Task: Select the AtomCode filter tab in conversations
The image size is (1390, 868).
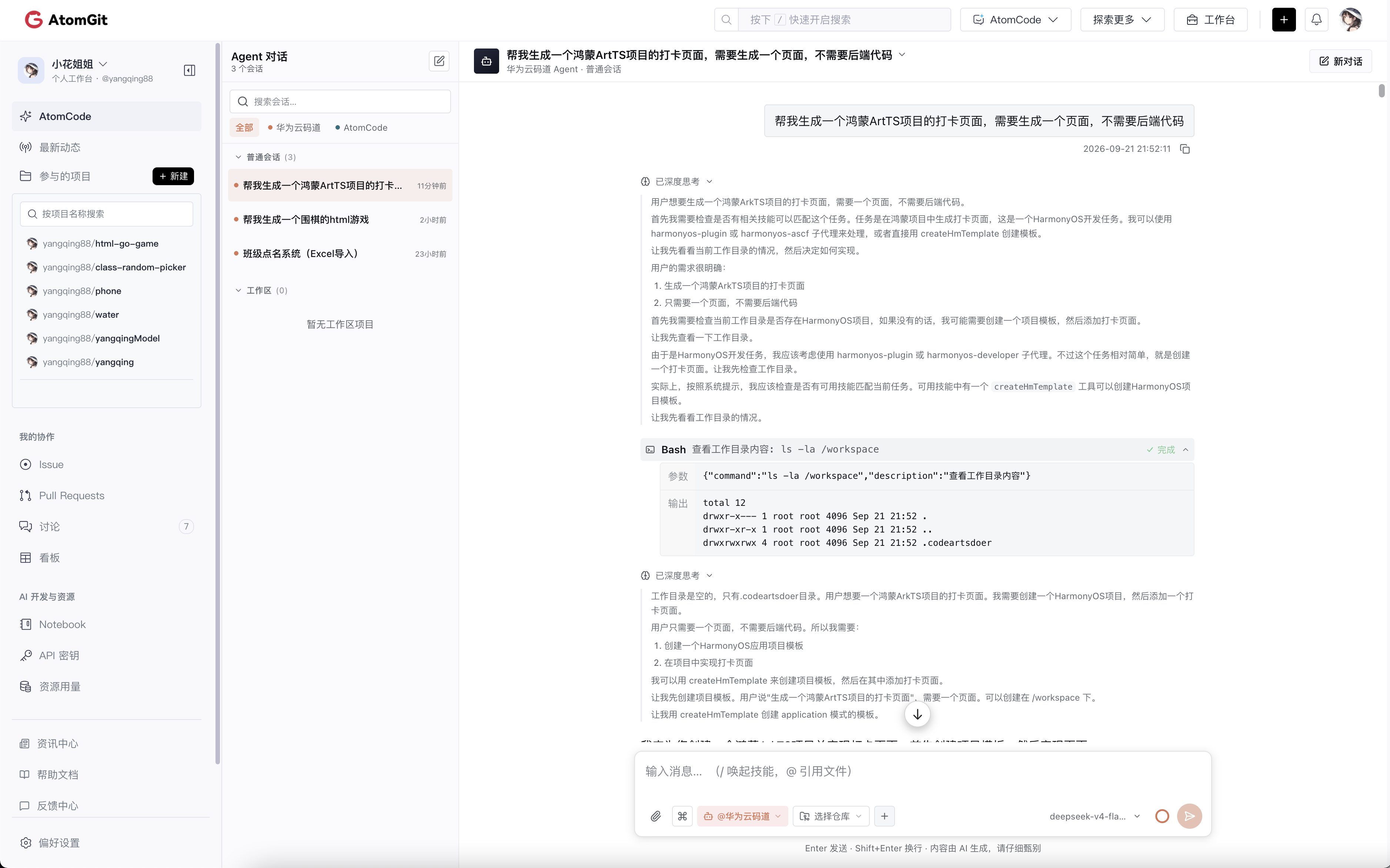Action: point(361,127)
